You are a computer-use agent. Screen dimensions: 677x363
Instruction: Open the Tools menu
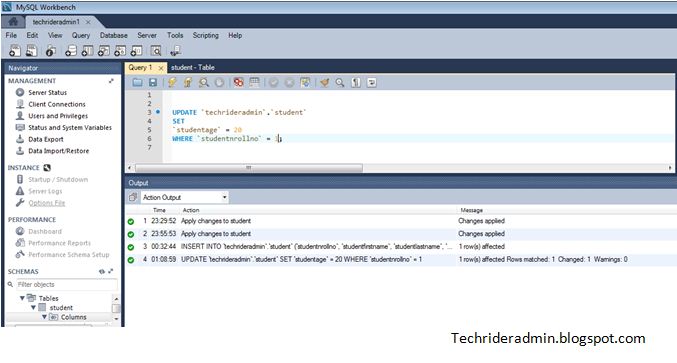(175, 35)
